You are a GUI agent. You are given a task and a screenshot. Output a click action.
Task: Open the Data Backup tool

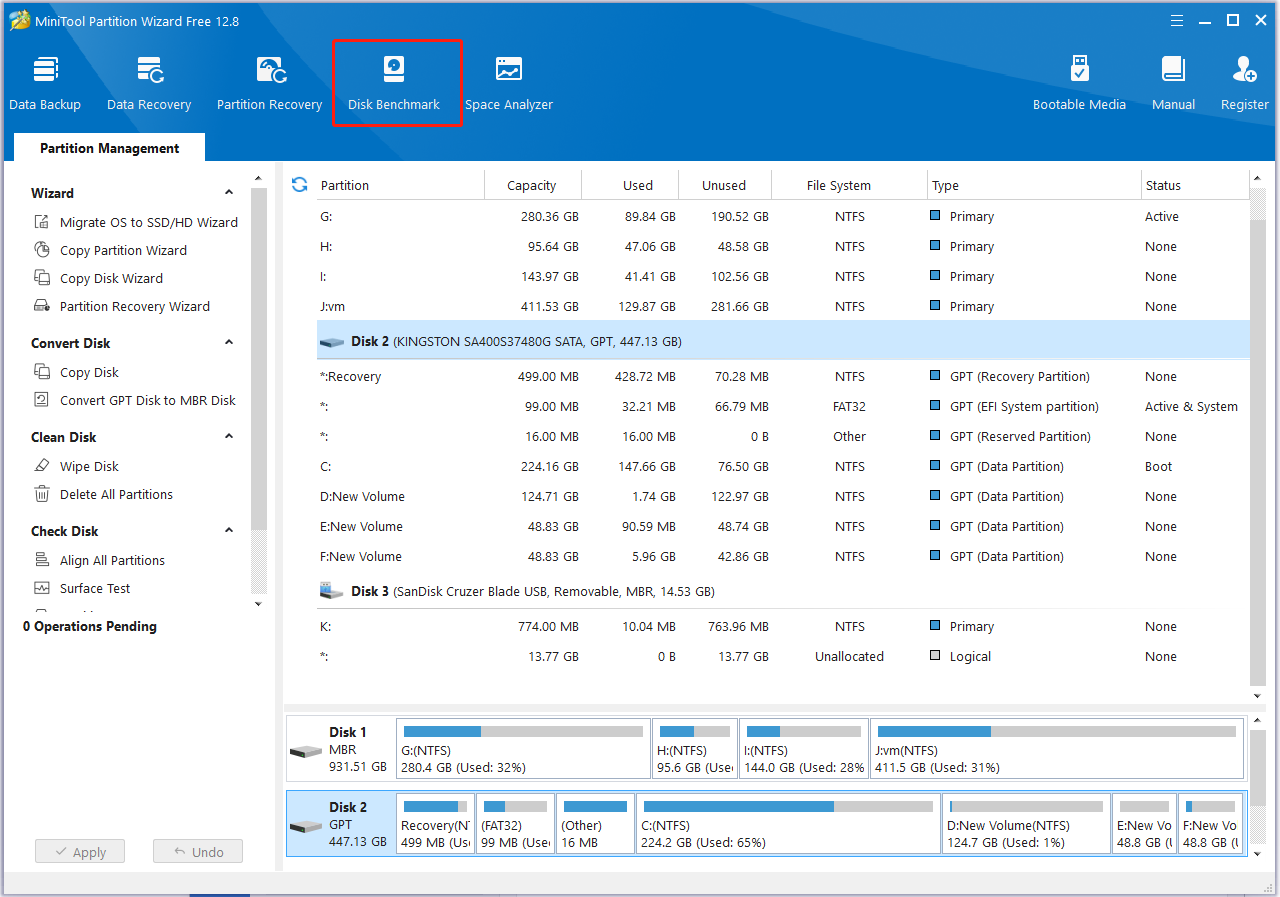[45, 83]
